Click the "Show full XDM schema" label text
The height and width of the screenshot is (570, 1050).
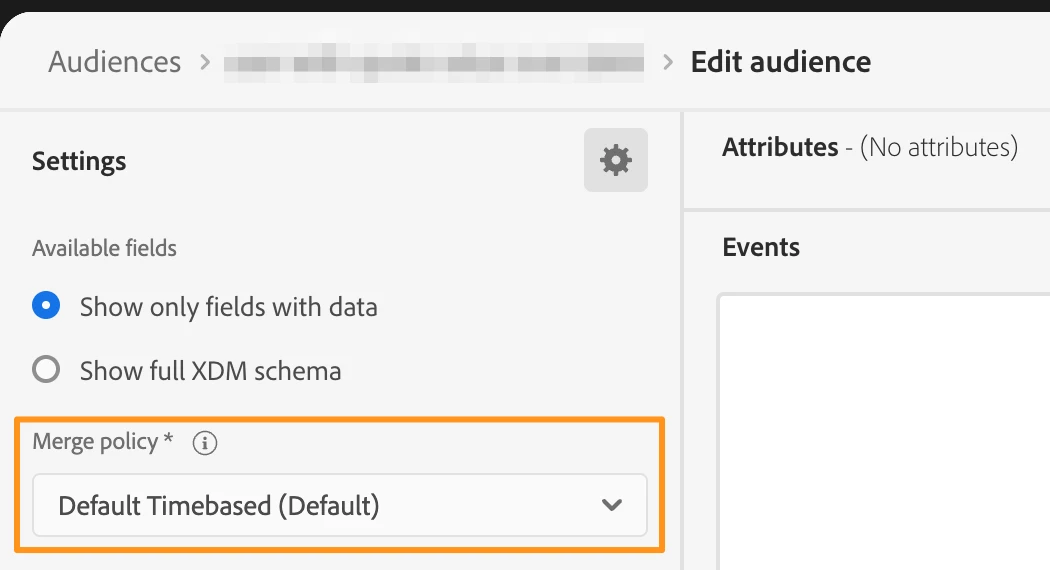tap(210, 371)
